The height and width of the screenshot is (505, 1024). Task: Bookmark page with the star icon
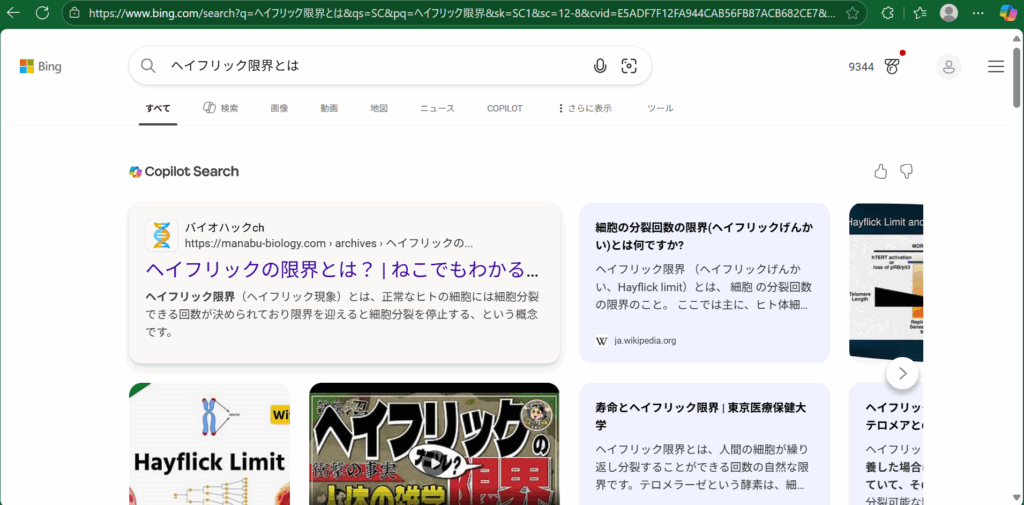click(852, 13)
